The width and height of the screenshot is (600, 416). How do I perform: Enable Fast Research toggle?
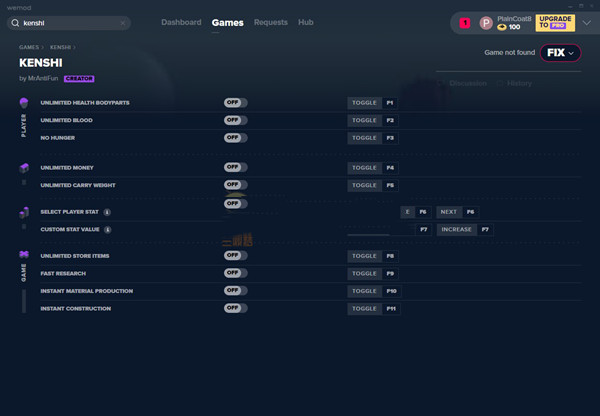(x=236, y=273)
